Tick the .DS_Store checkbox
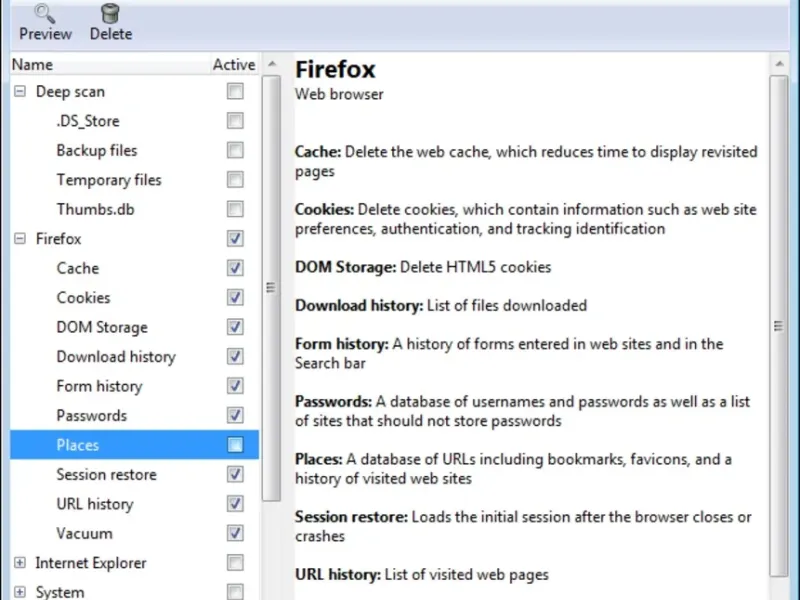Viewport: 800px width, 600px height. 235,121
